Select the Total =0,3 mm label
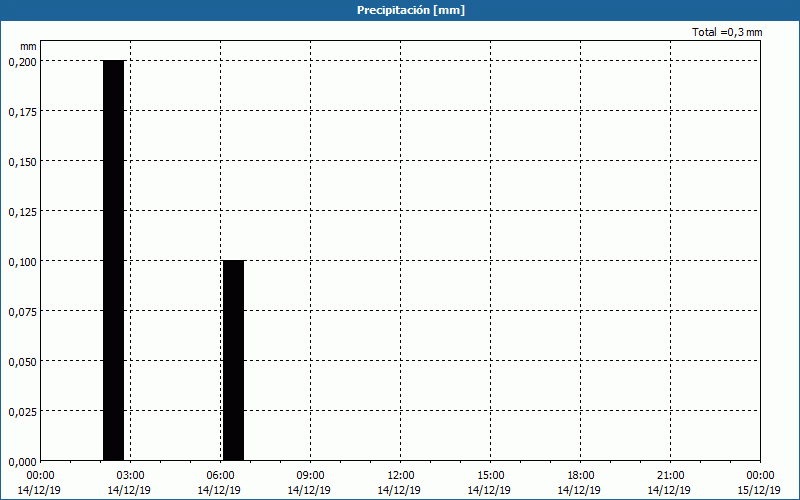This screenshot has width=800, height=500. point(727,32)
